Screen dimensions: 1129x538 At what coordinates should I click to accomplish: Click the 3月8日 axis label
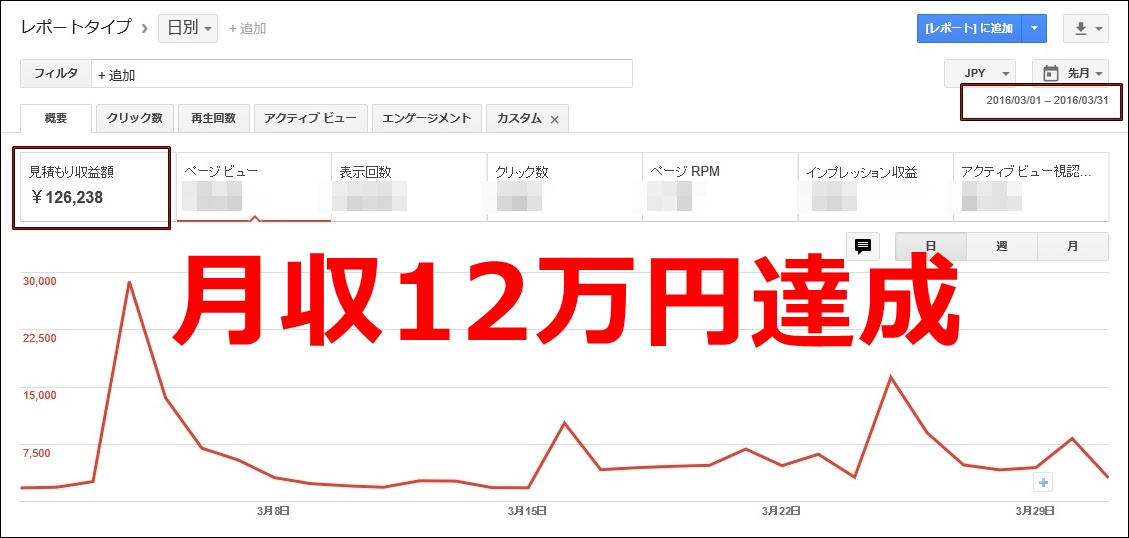(x=273, y=511)
